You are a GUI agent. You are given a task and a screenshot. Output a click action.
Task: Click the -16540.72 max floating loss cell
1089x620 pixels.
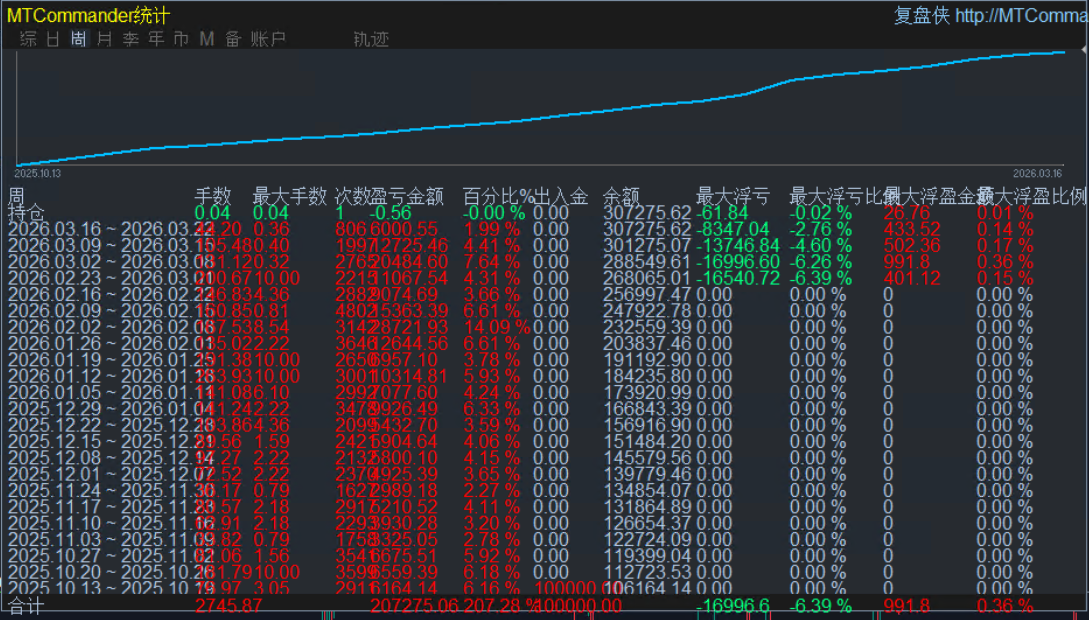tap(738, 278)
